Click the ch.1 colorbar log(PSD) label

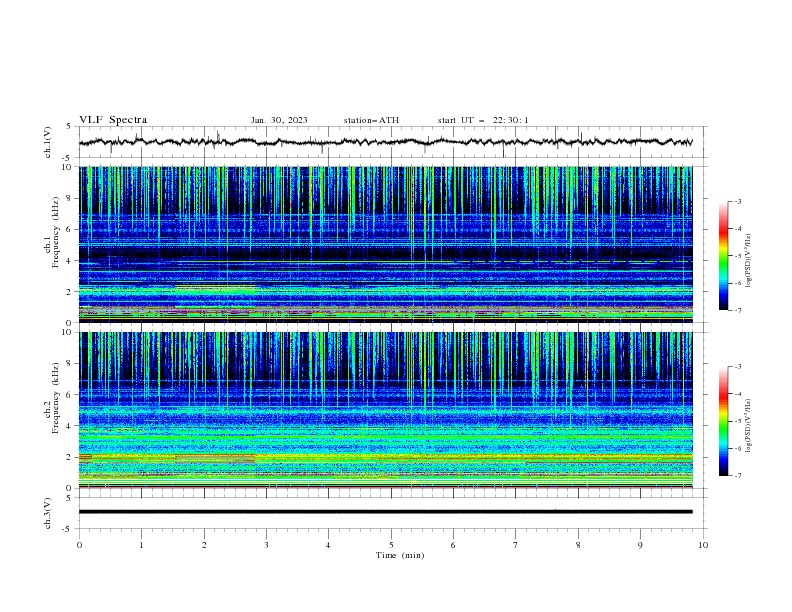click(x=749, y=261)
